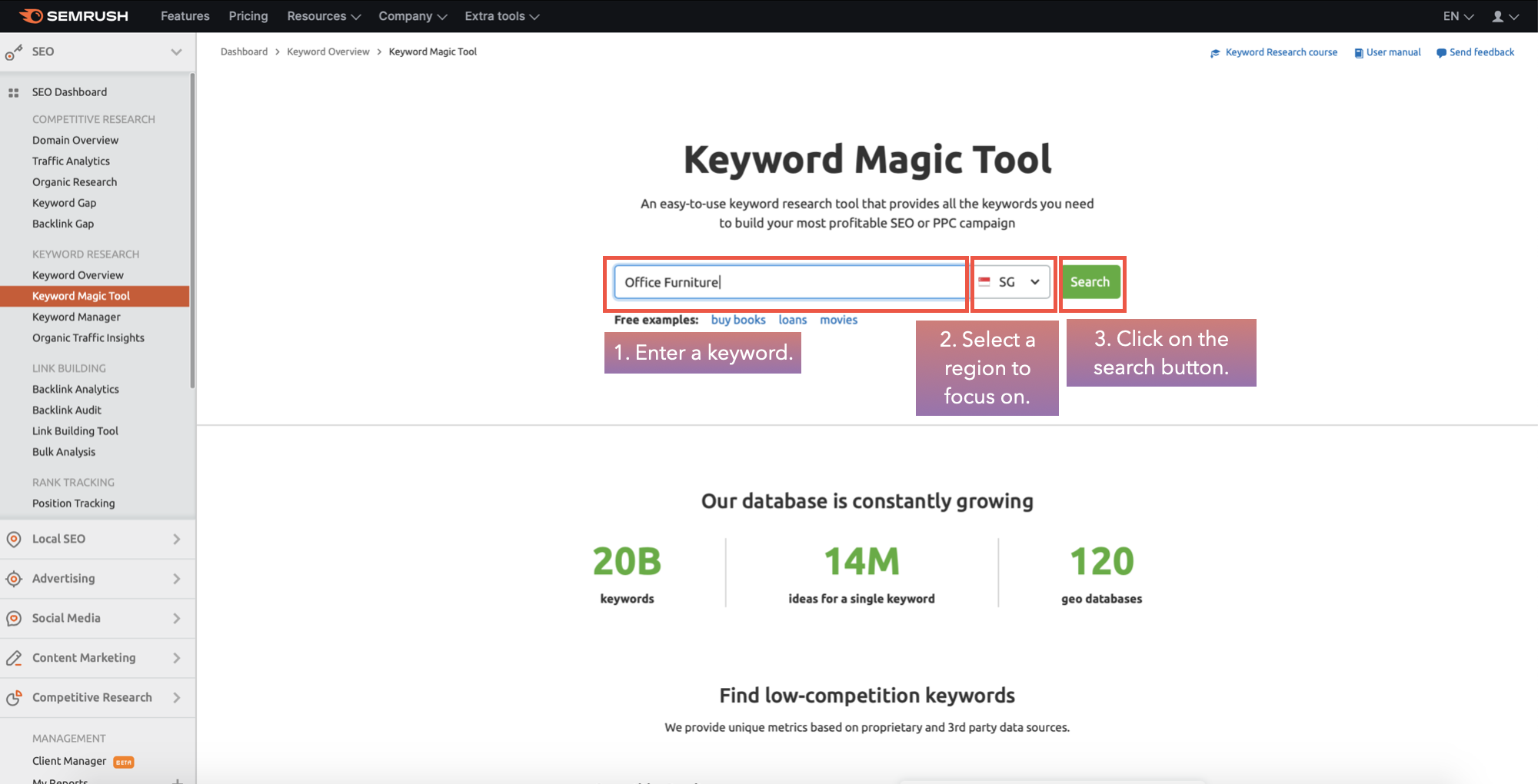The width and height of the screenshot is (1538, 784).
Task: Open Organic Traffic Insights in sidebar
Action: point(88,338)
